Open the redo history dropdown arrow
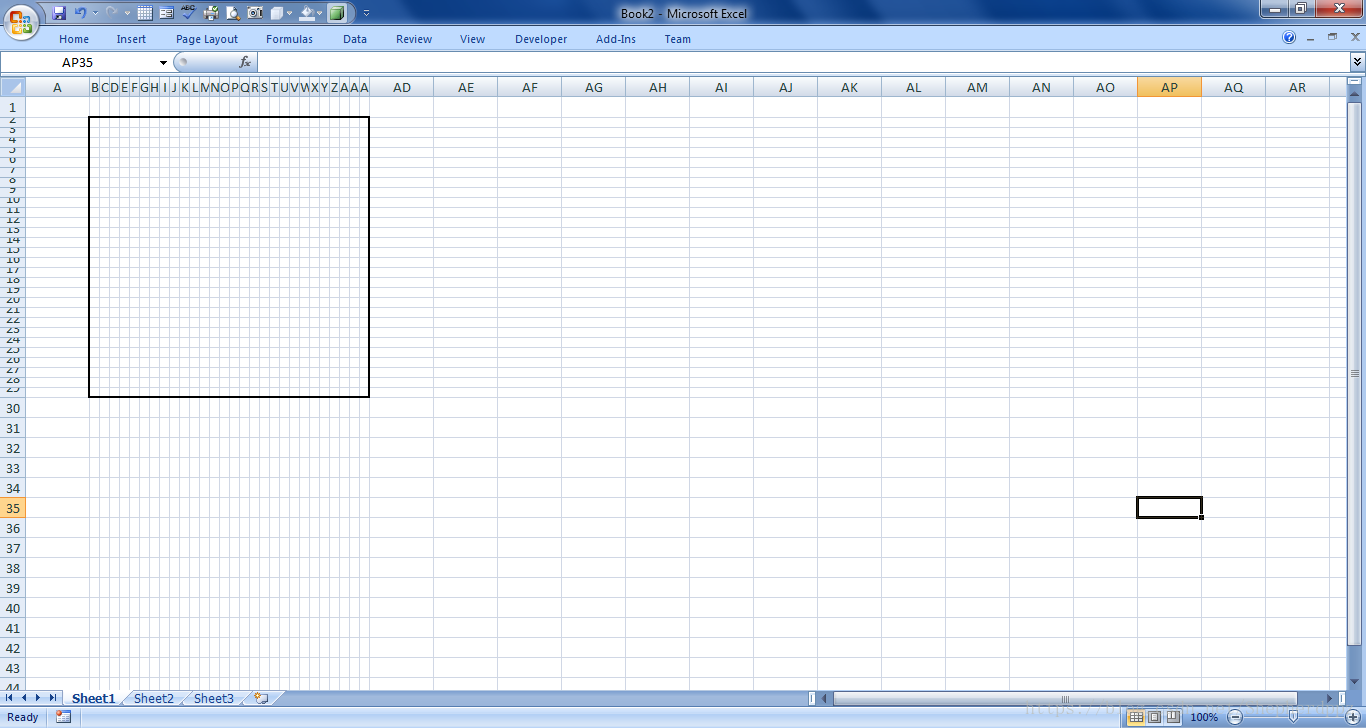Image resolution: width=1366 pixels, height=728 pixels. [127, 13]
